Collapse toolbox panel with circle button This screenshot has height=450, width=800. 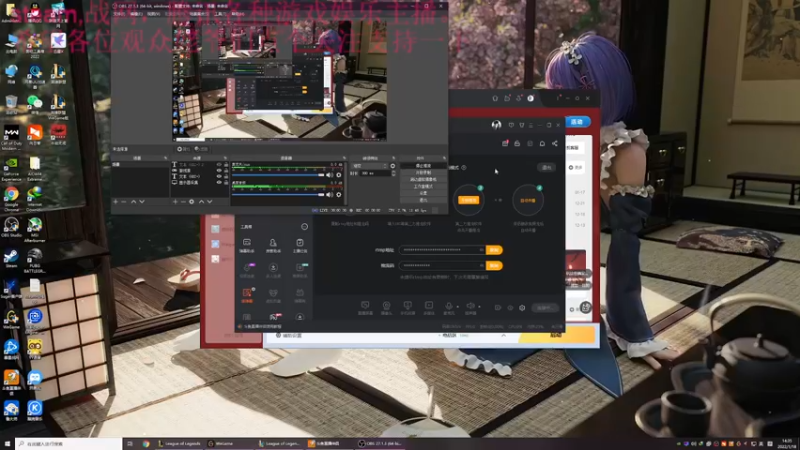click(x=304, y=227)
